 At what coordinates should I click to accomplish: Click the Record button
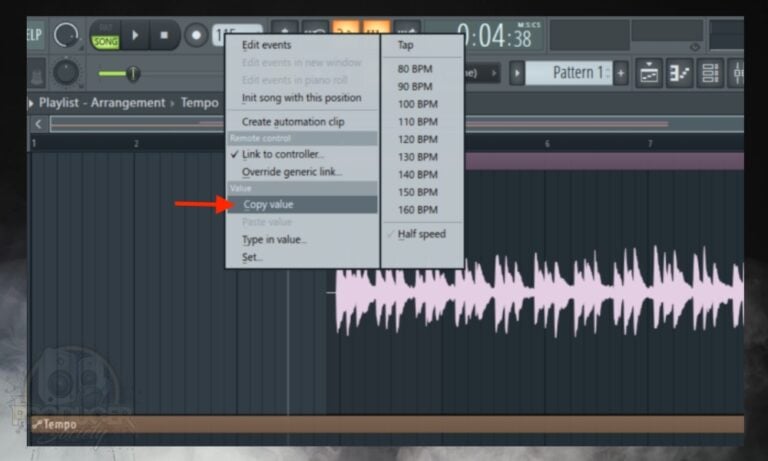196,35
